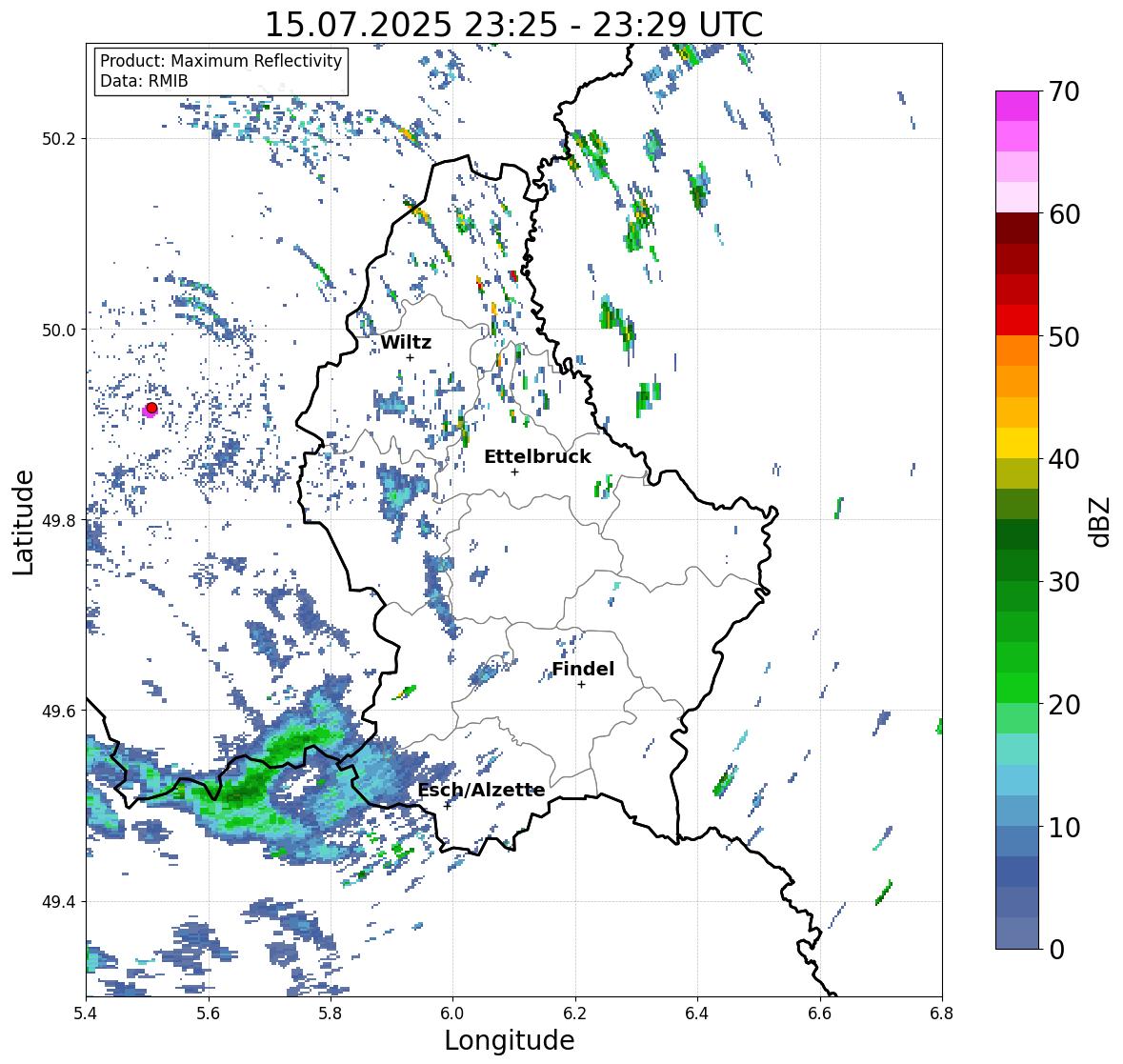Select the Ettelbruck city label

(x=538, y=456)
